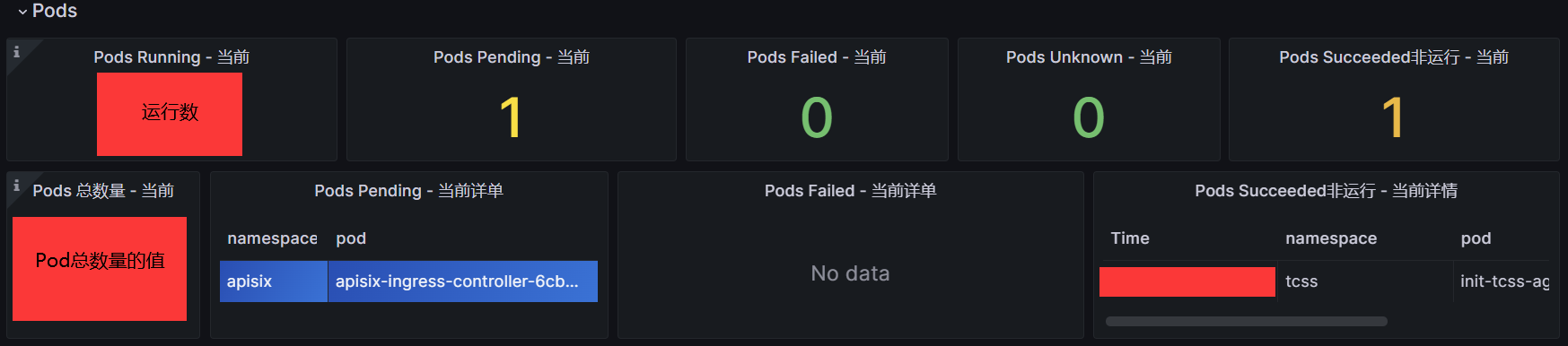Sort succeeded table by namespace header
The height and width of the screenshot is (346, 1568).
pos(1331,238)
